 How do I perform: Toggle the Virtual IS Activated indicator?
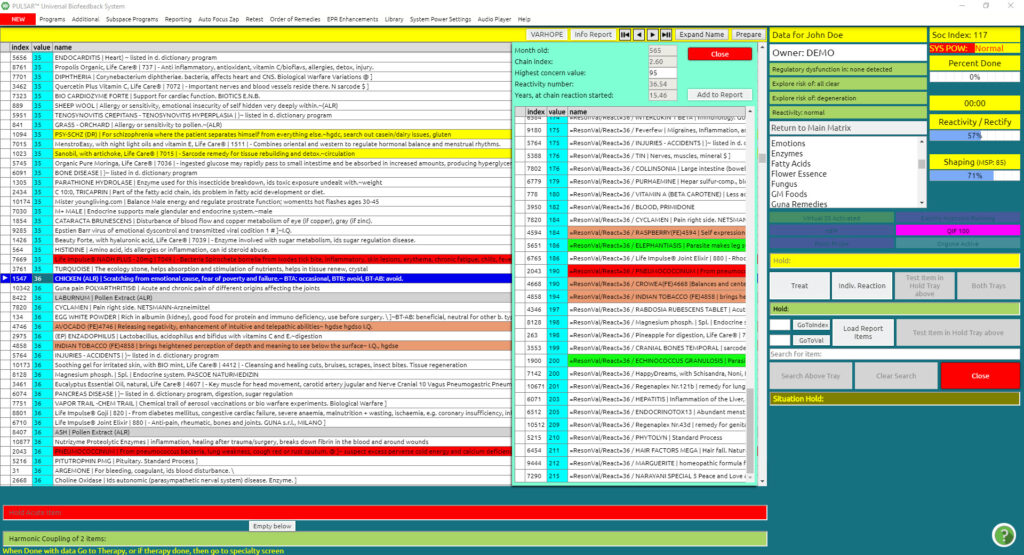pos(832,217)
